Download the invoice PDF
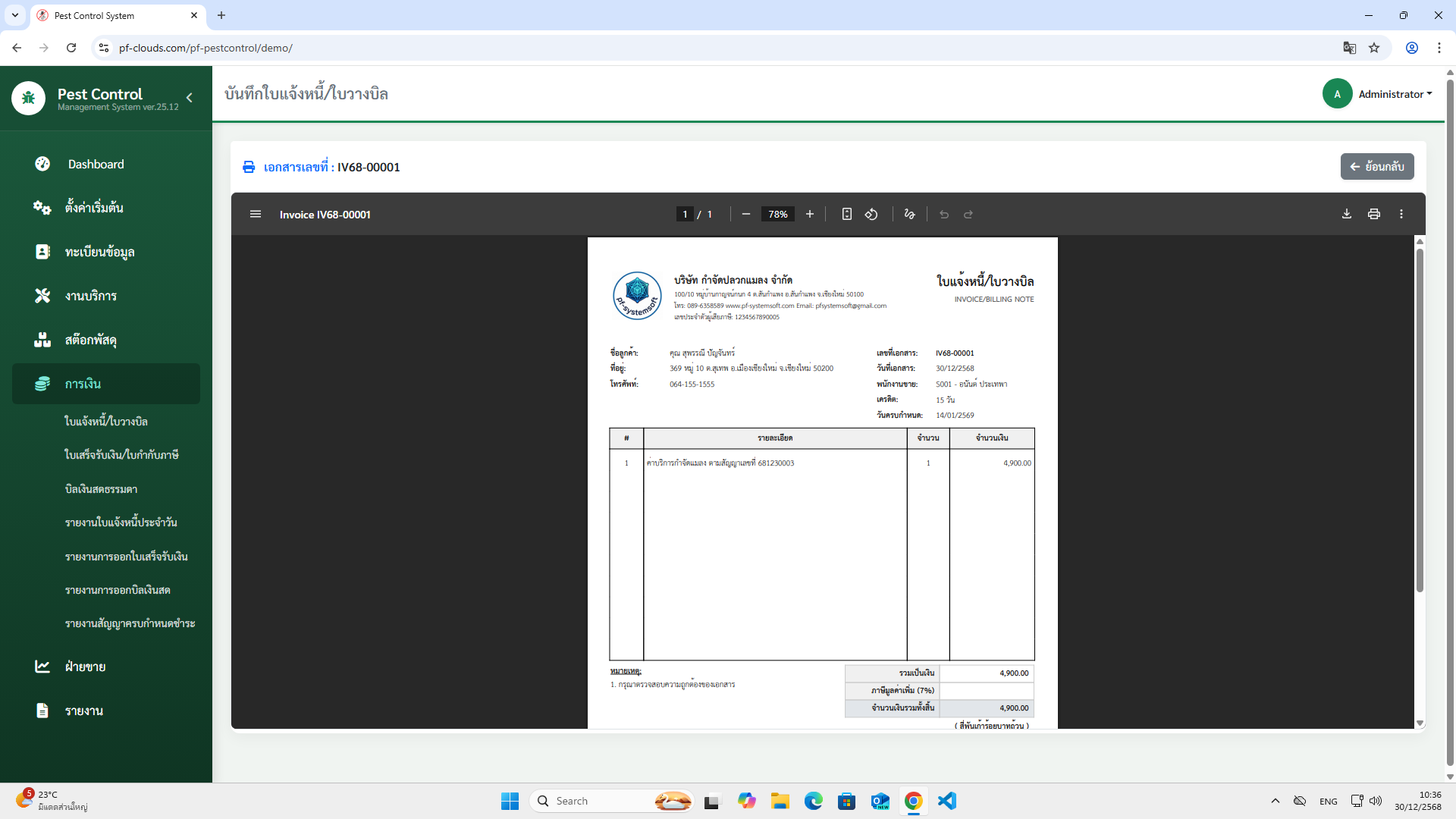 pos(1347,214)
